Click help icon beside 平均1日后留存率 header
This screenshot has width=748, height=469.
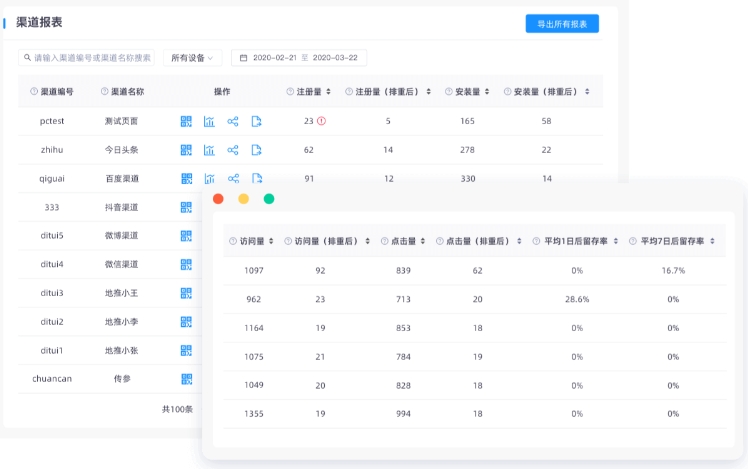[x=536, y=241]
